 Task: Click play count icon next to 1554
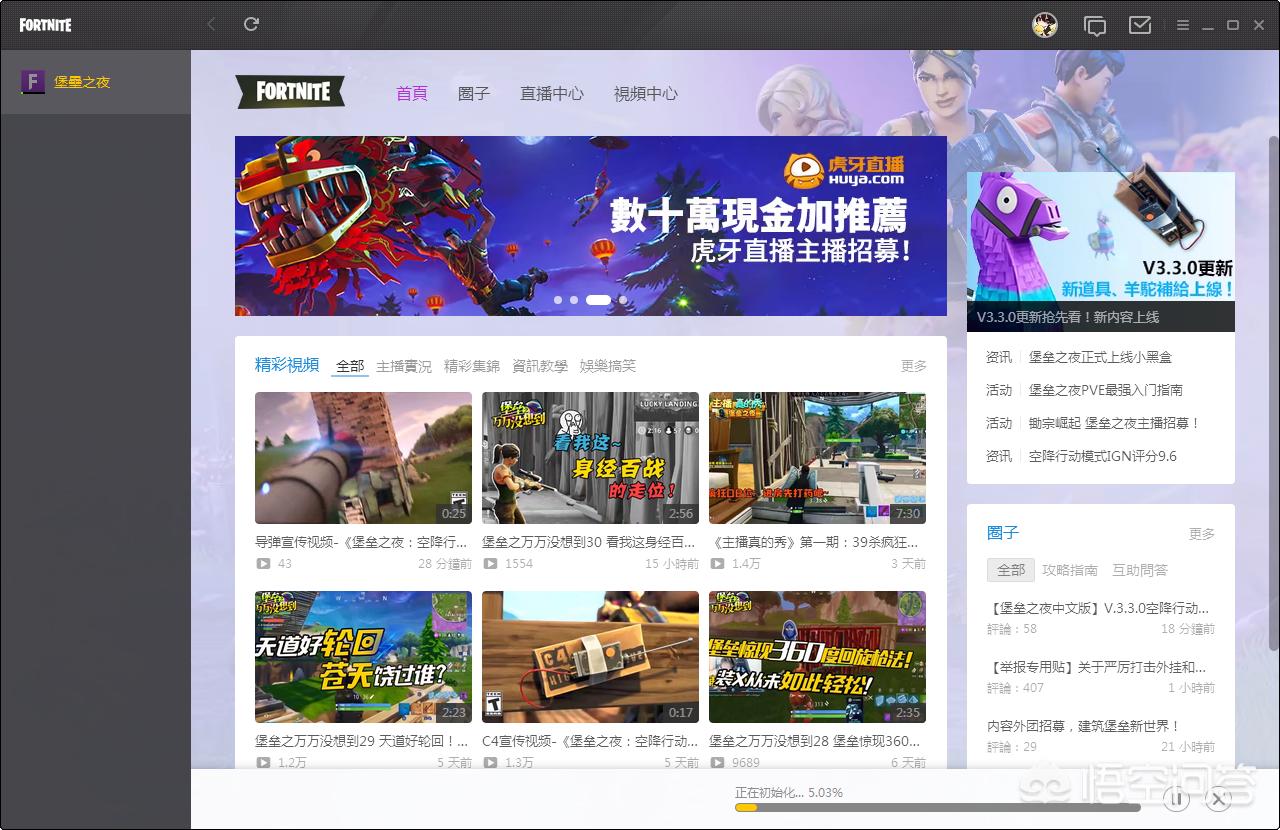click(x=490, y=564)
